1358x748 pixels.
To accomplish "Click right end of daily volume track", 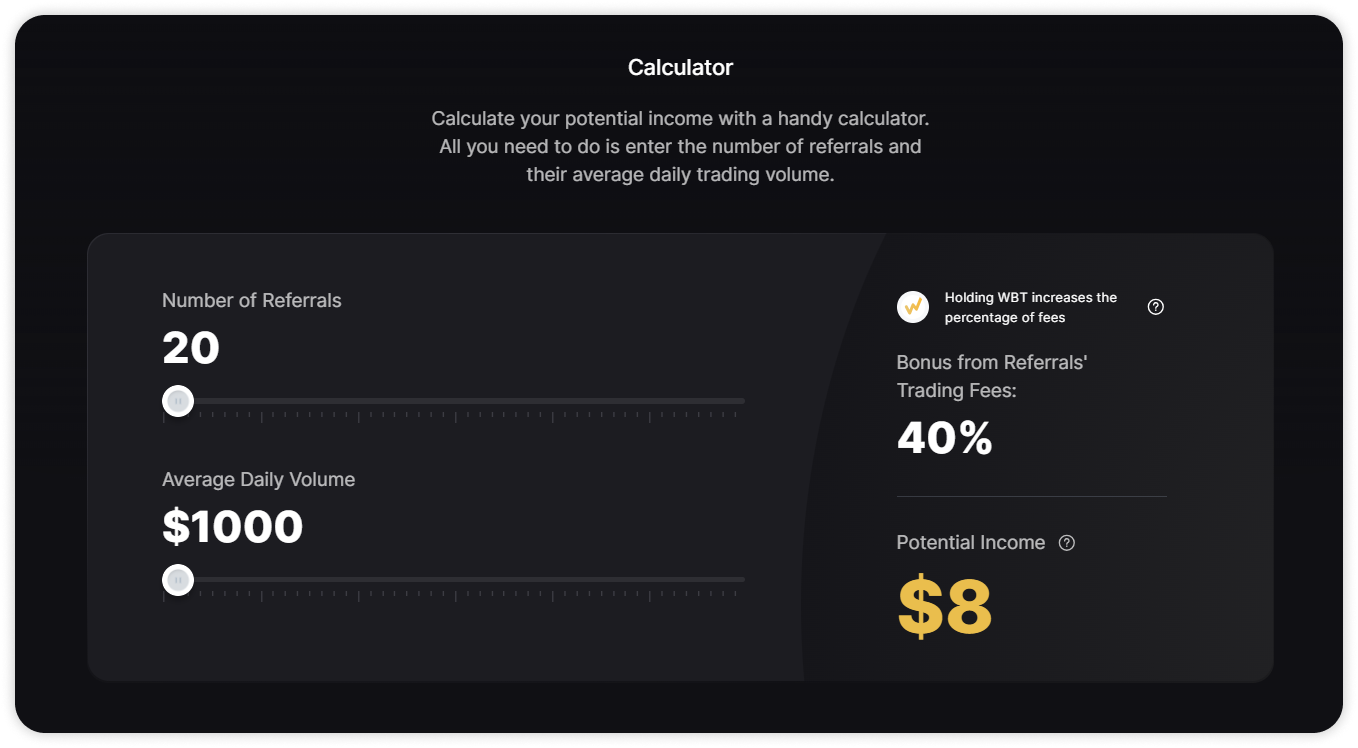I will coord(740,580).
